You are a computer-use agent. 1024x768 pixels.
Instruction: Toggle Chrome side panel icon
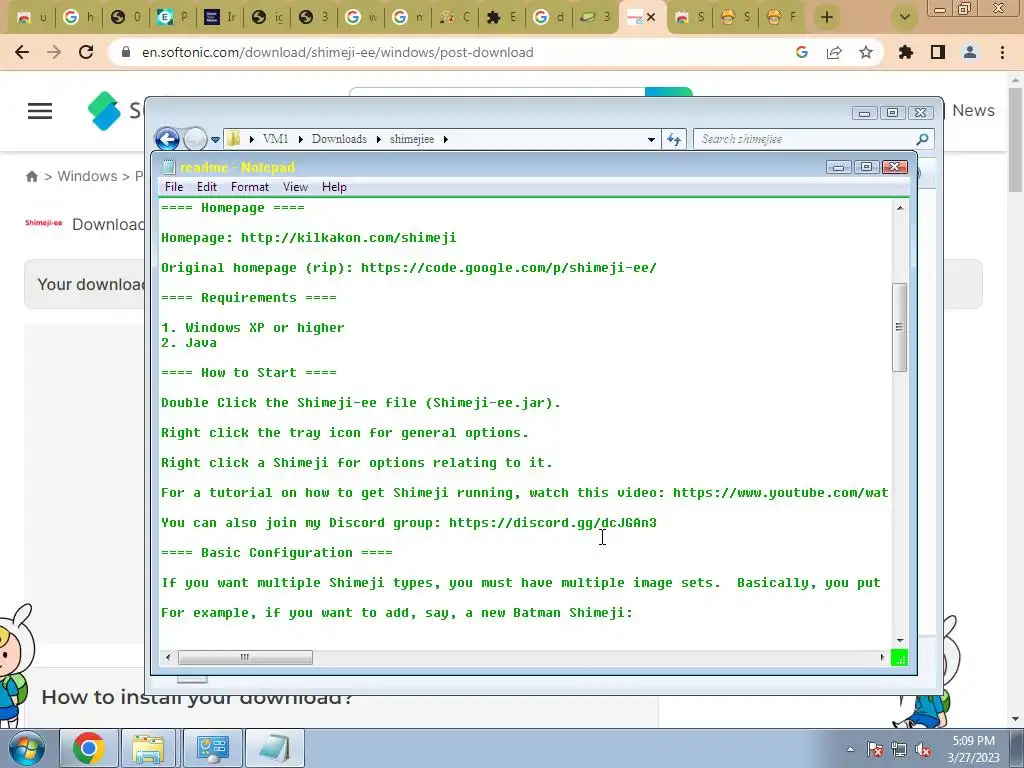click(938, 52)
